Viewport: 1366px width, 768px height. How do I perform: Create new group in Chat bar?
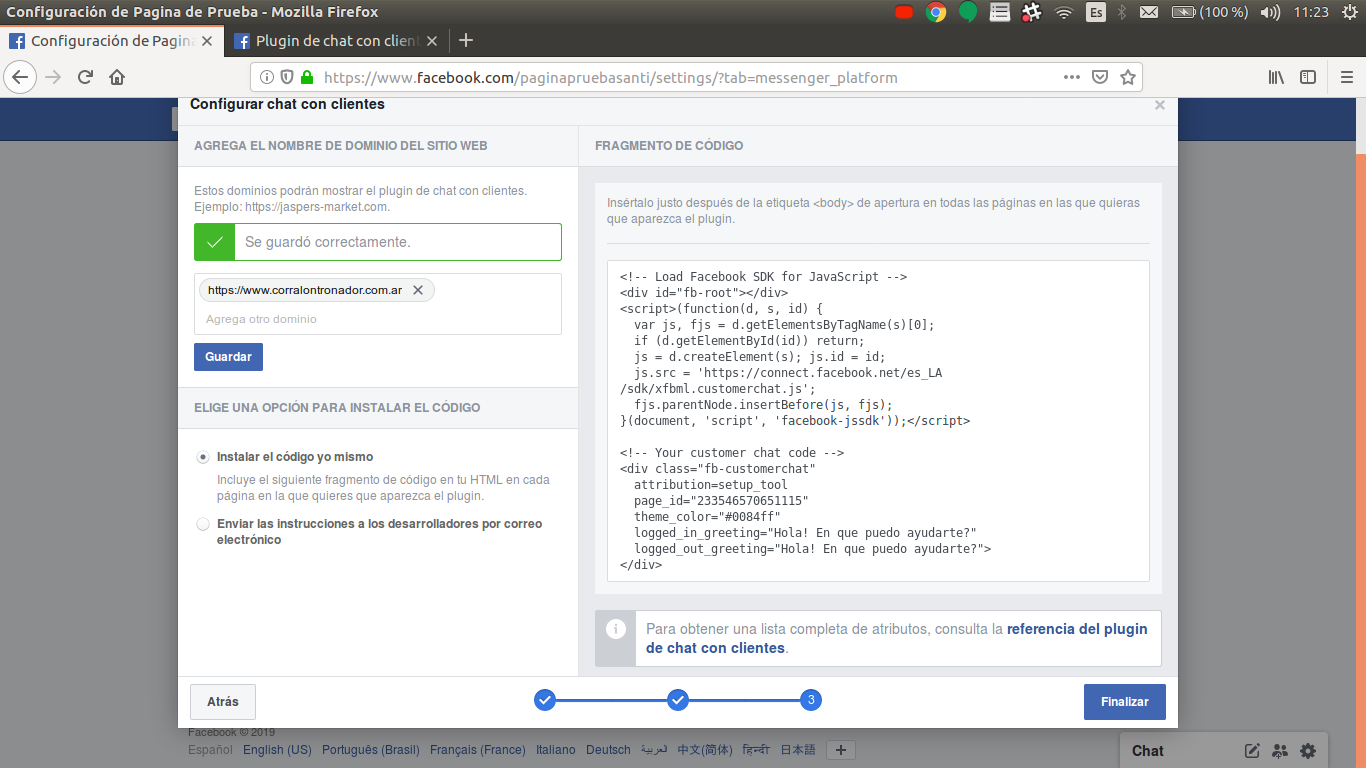1280,751
